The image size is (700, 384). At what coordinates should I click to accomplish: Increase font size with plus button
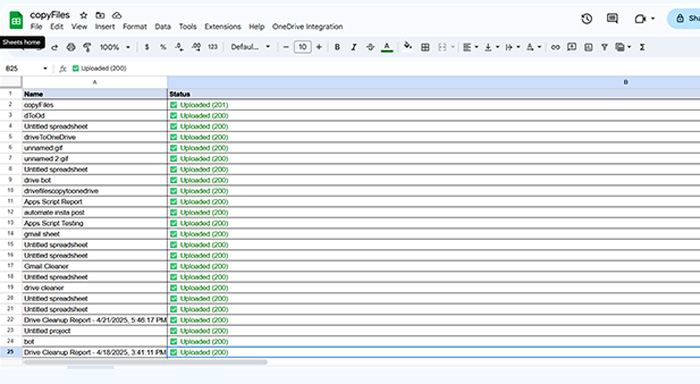click(319, 47)
